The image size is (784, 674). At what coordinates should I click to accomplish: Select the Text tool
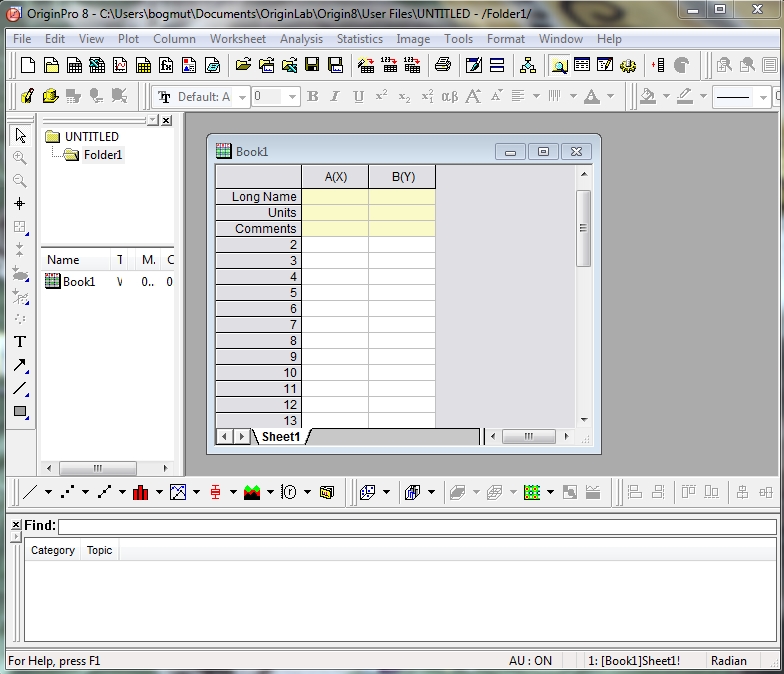pos(20,342)
